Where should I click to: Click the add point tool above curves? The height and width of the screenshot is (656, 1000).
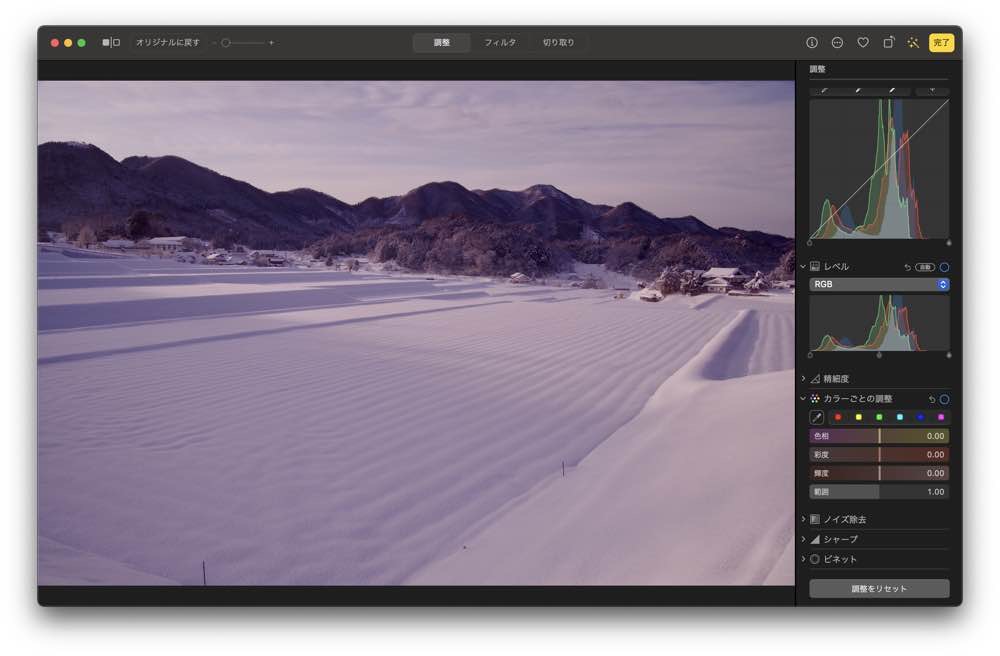click(932, 91)
